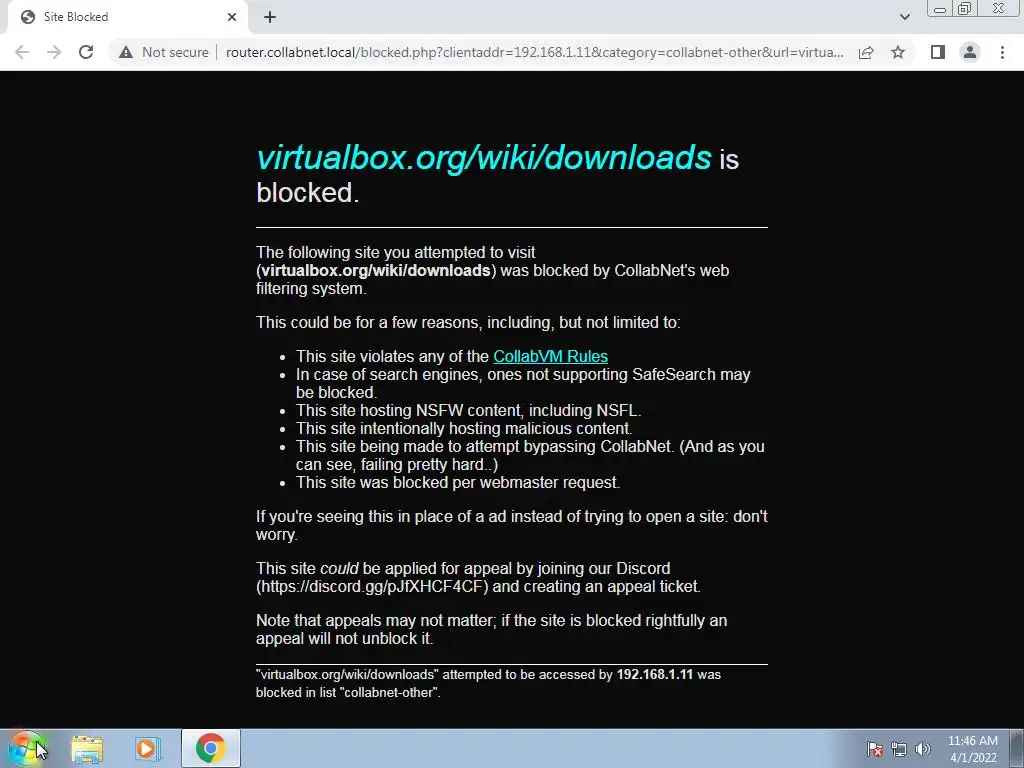This screenshot has width=1024, height=768.
Task: Click the browser Back arrow
Action: pos(22,52)
